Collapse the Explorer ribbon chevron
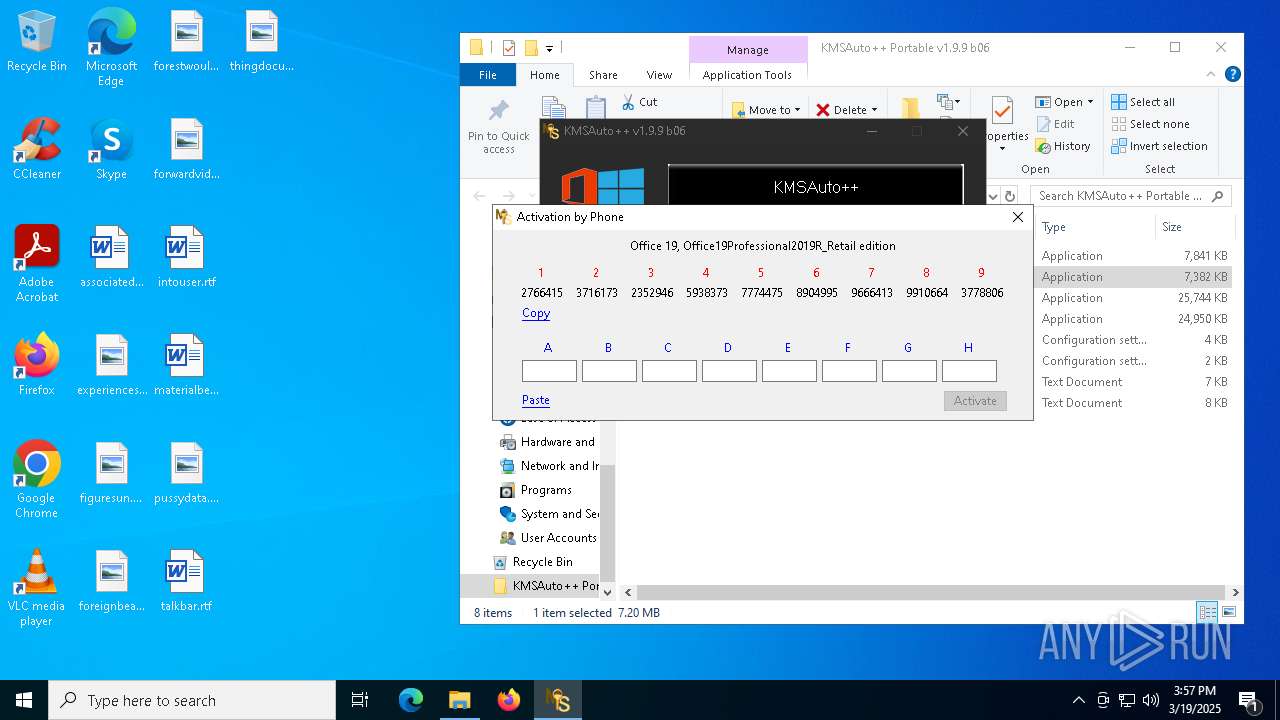The image size is (1280, 720). pyautogui.click(x=1211, y=74)
